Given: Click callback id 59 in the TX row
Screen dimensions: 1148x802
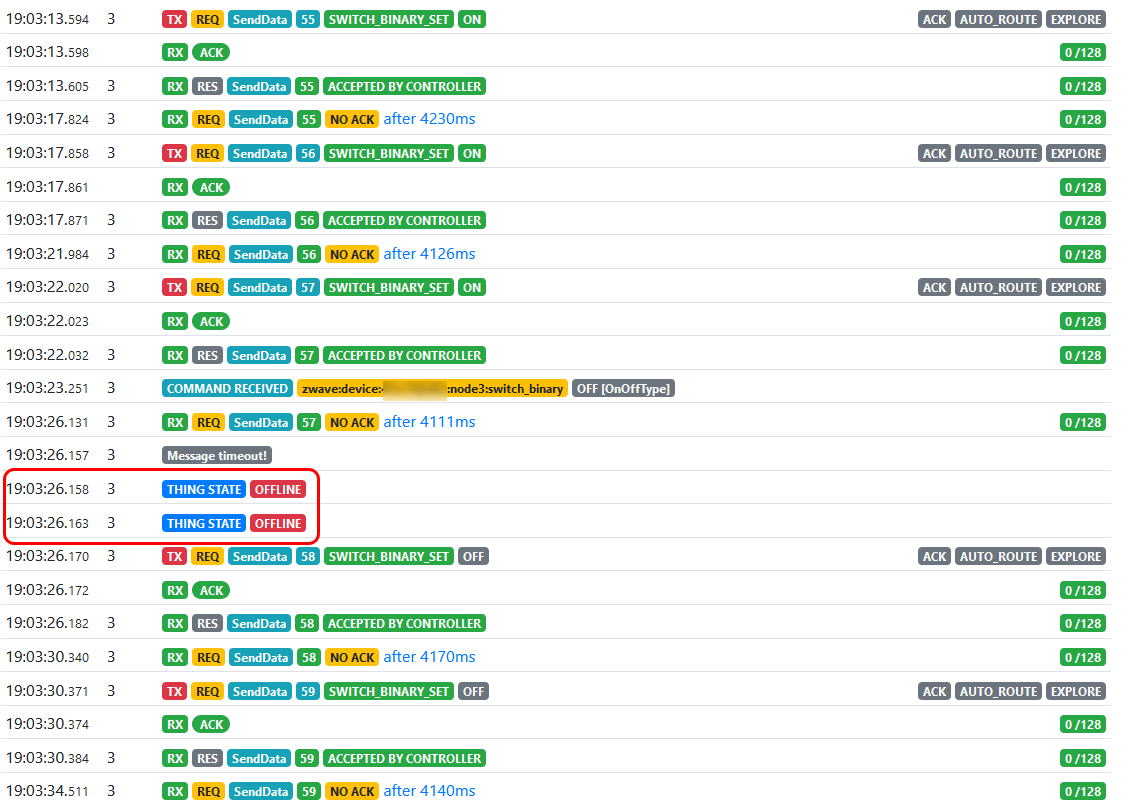Looking at the screenshot, I should [308, 691].
